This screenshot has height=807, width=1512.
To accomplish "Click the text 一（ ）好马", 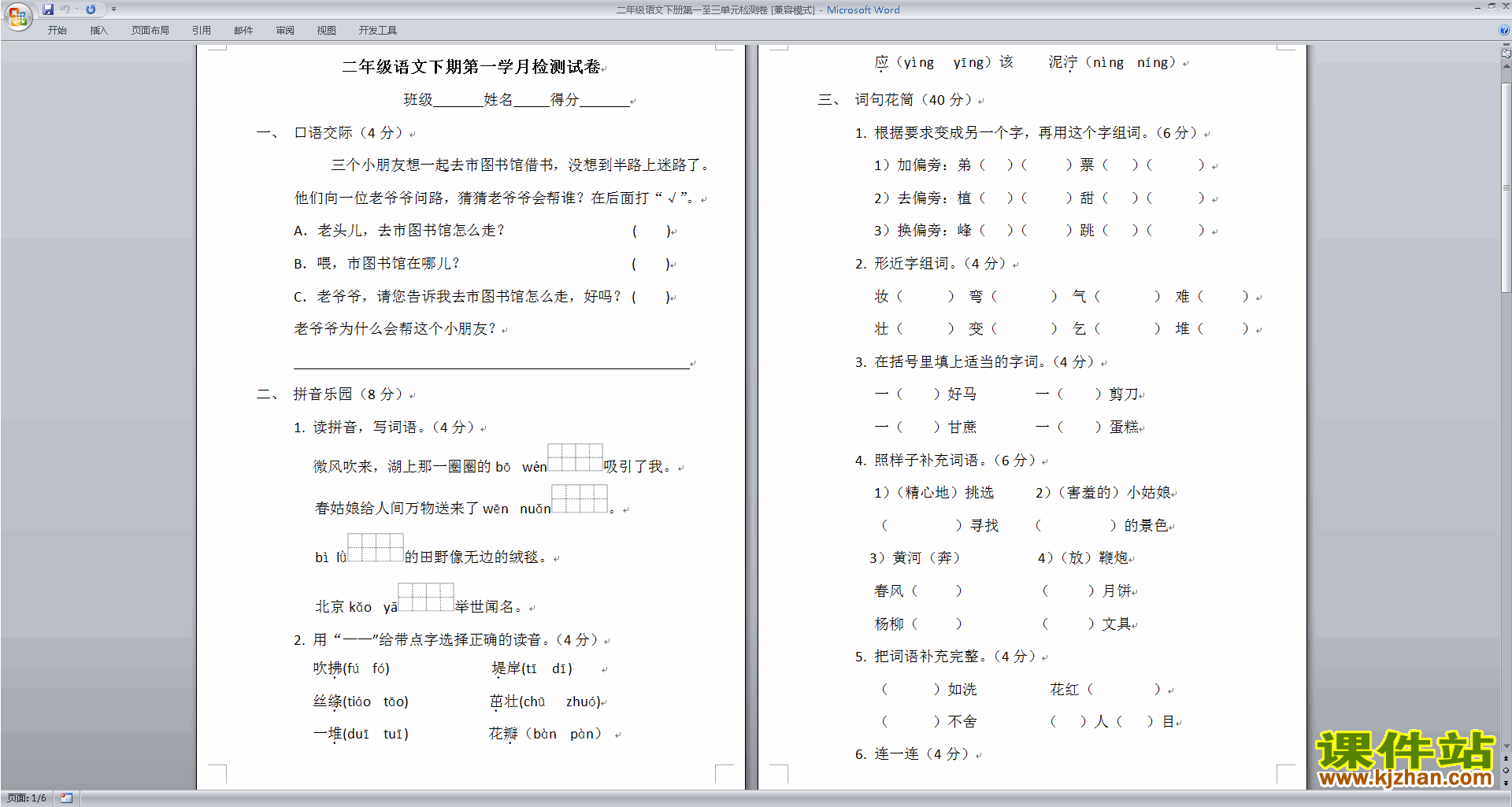I will click(925, 394).
